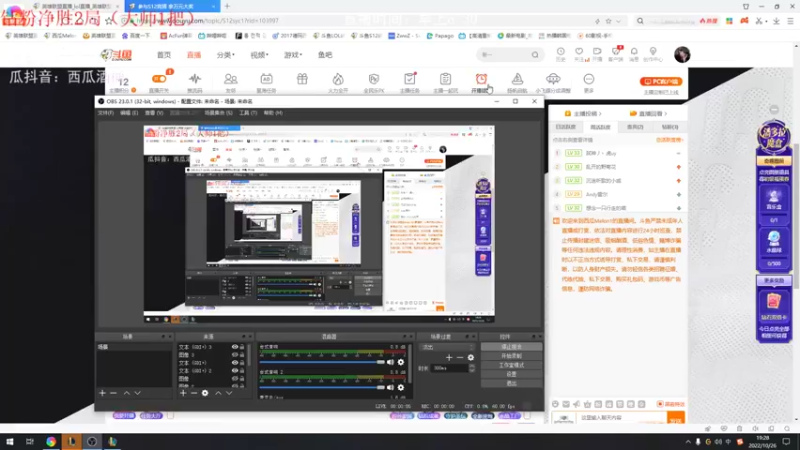Open 设置 button in OBS controls
The image size is (800, 450).
pyautogui.click(x=511, y=374)
